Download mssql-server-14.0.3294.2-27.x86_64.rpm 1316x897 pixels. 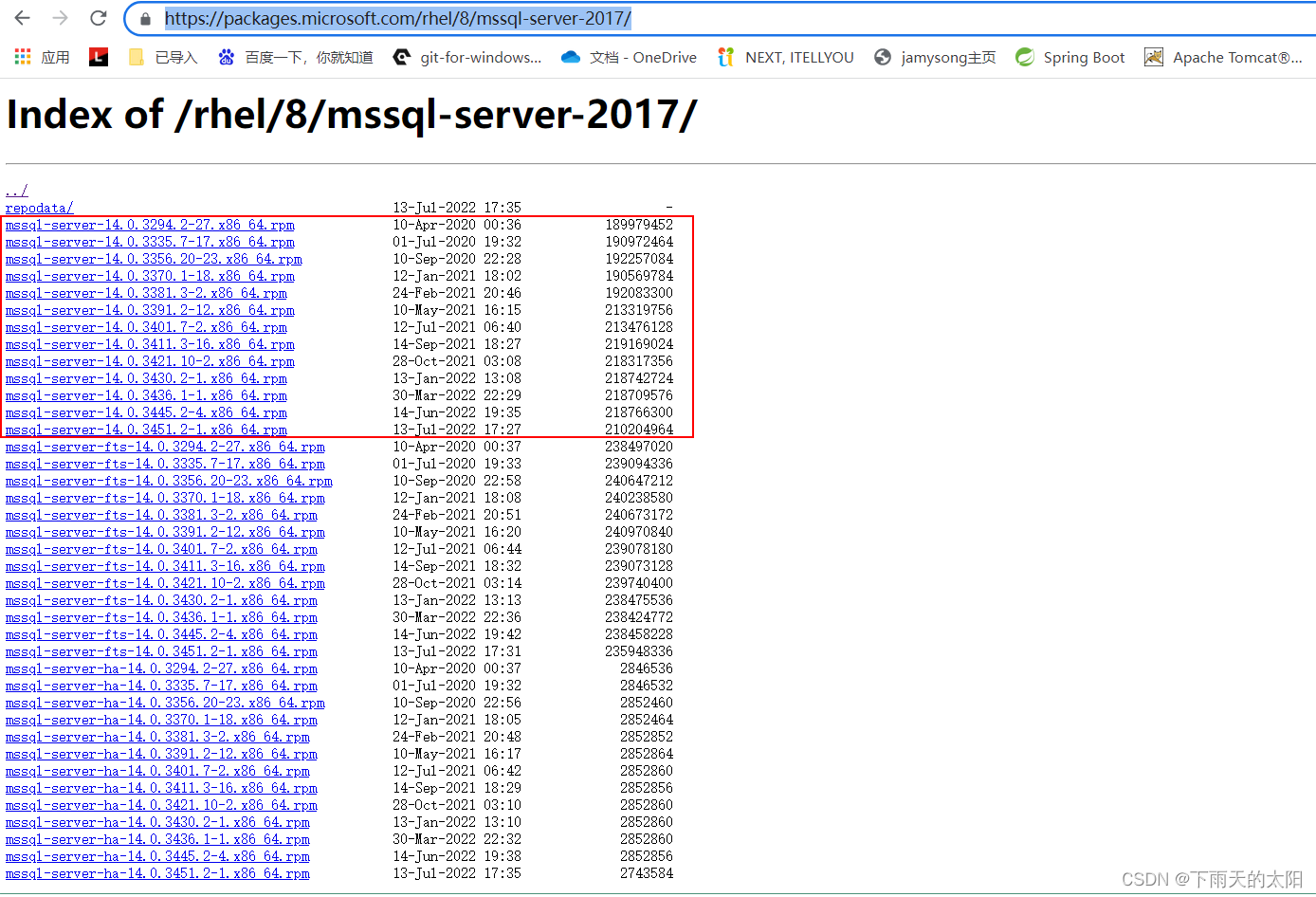[x=150, y=225]
